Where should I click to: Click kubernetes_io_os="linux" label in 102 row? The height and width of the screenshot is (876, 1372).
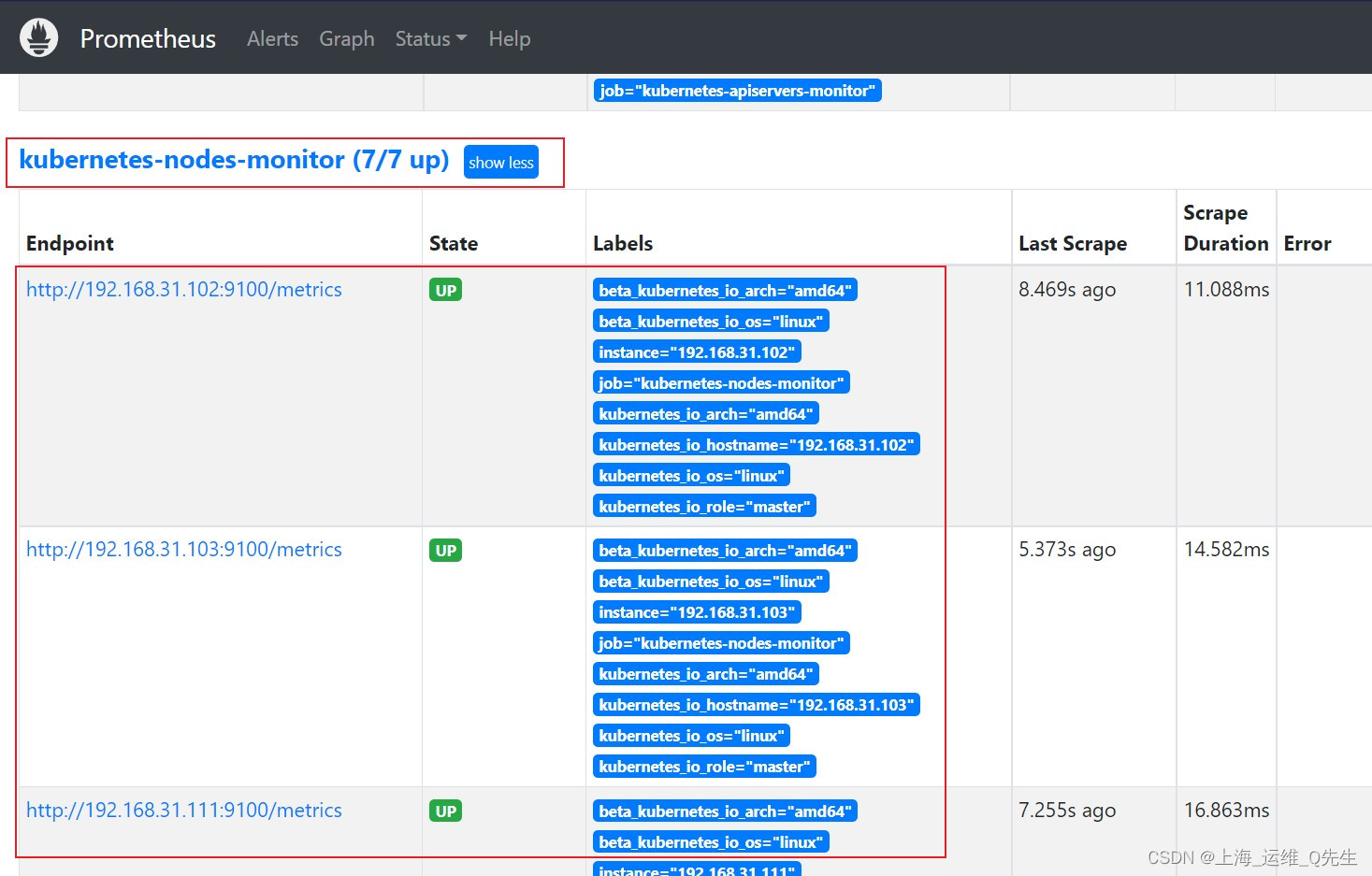691,476
